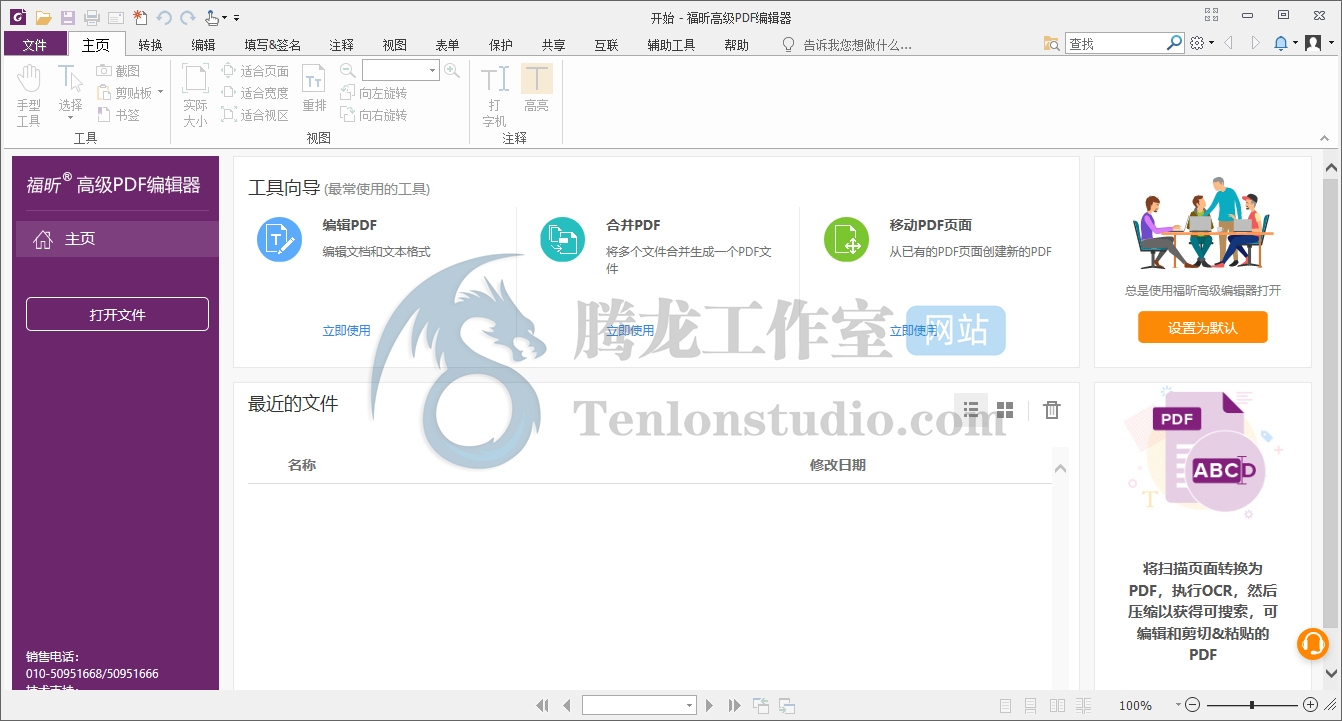Click the last page navigation arrow

(x=735, y=706)
